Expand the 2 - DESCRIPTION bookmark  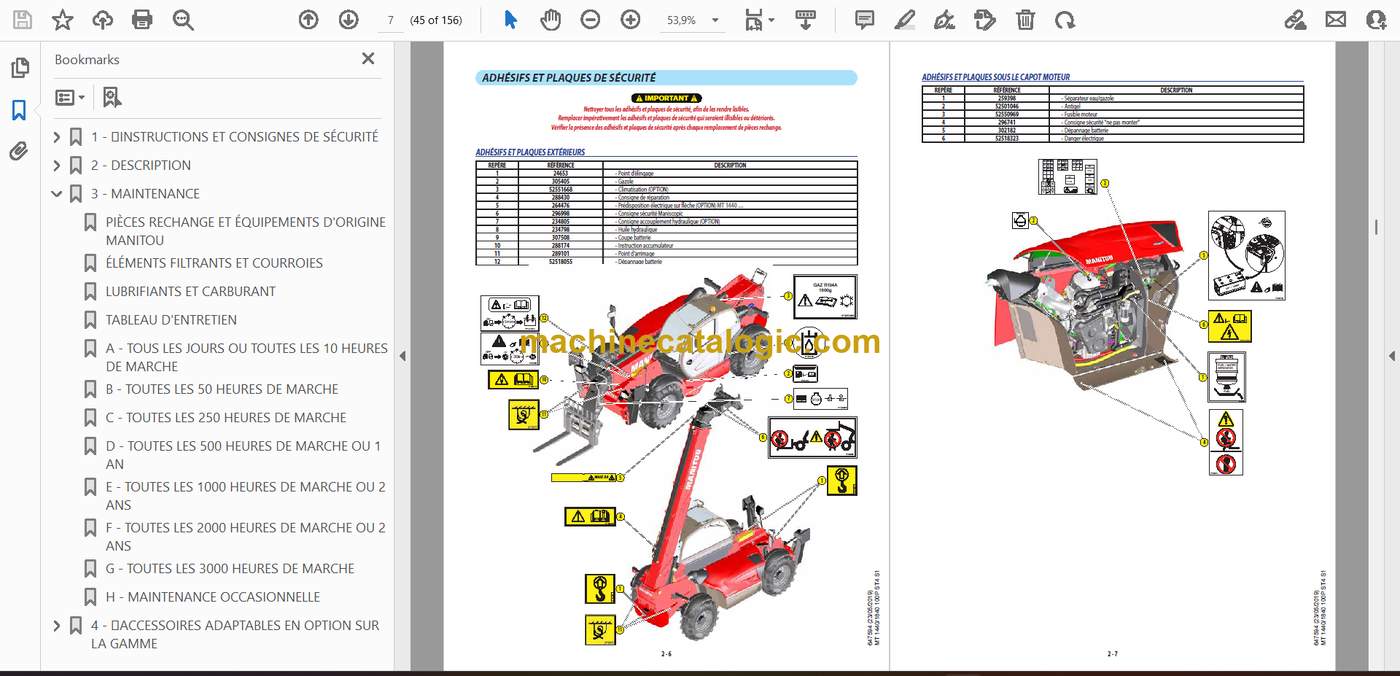coord(57,166)
